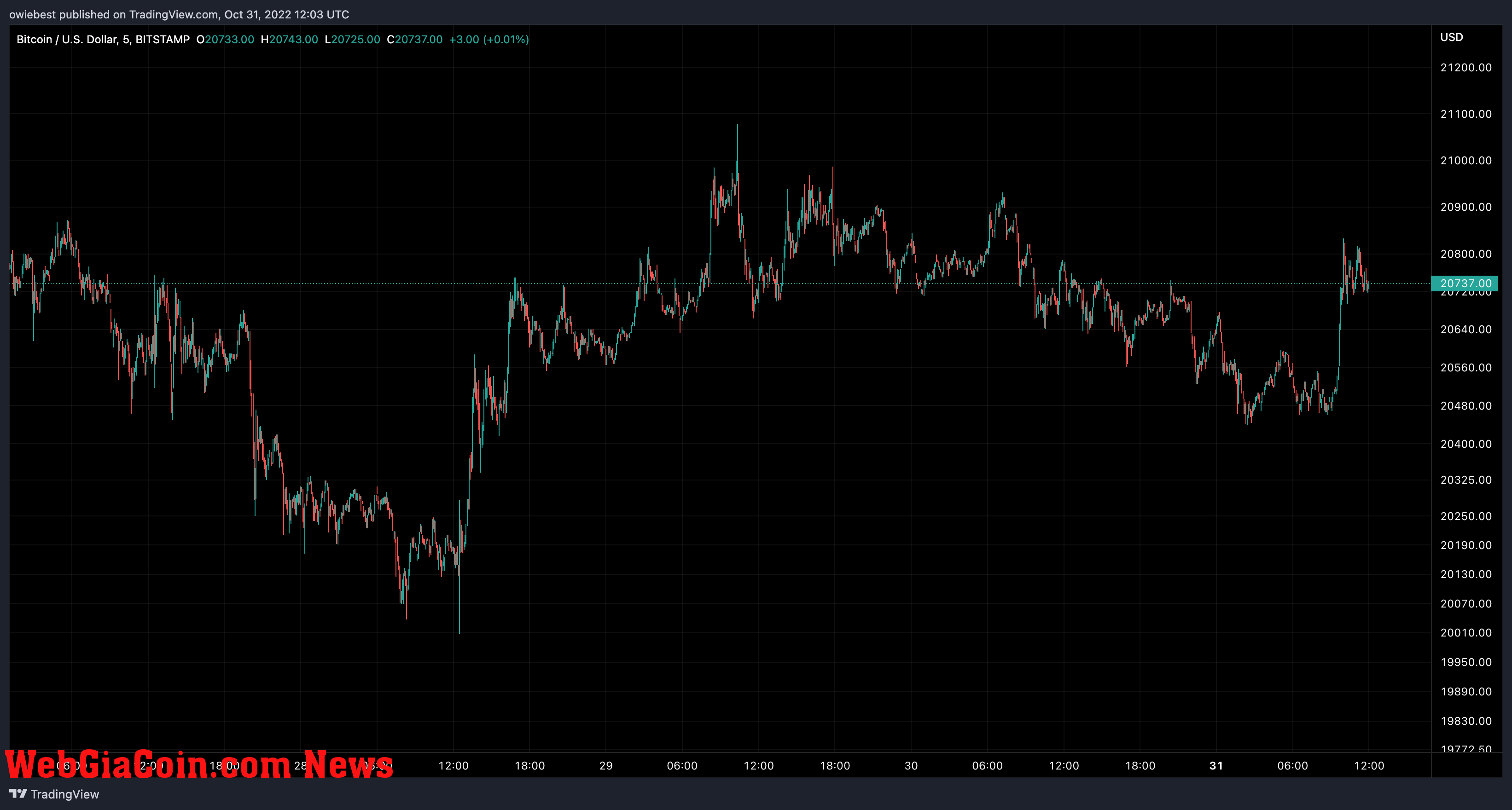Click the 06:00 label right after date 31

coord(1292,765)
